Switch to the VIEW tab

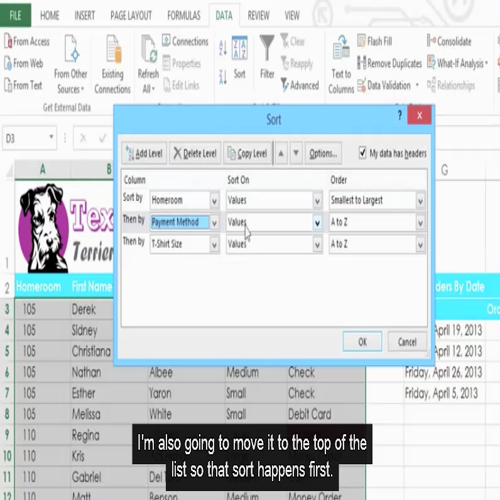click(292, 15)
